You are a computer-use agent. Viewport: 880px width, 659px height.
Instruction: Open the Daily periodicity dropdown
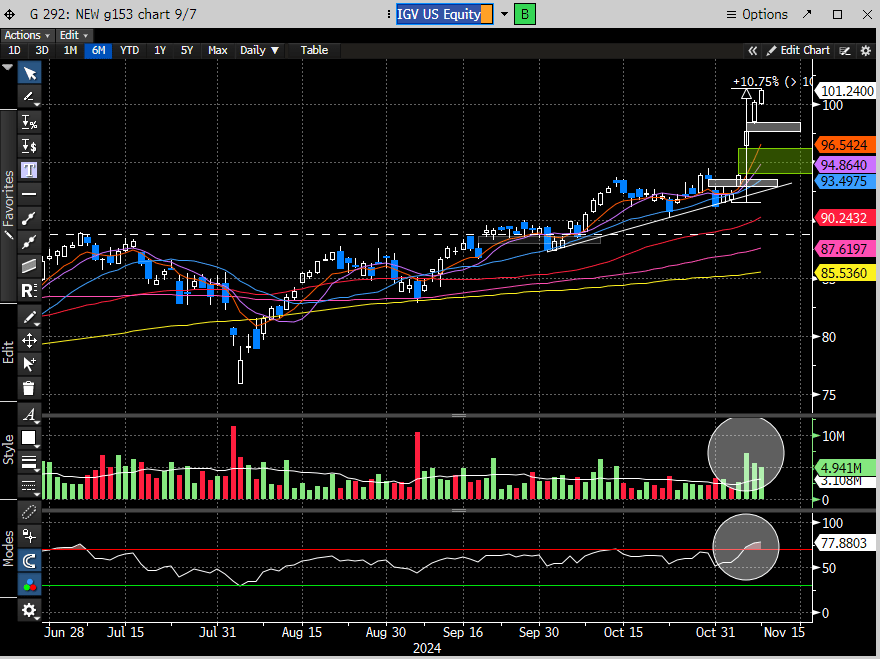(x=259, y=51)
